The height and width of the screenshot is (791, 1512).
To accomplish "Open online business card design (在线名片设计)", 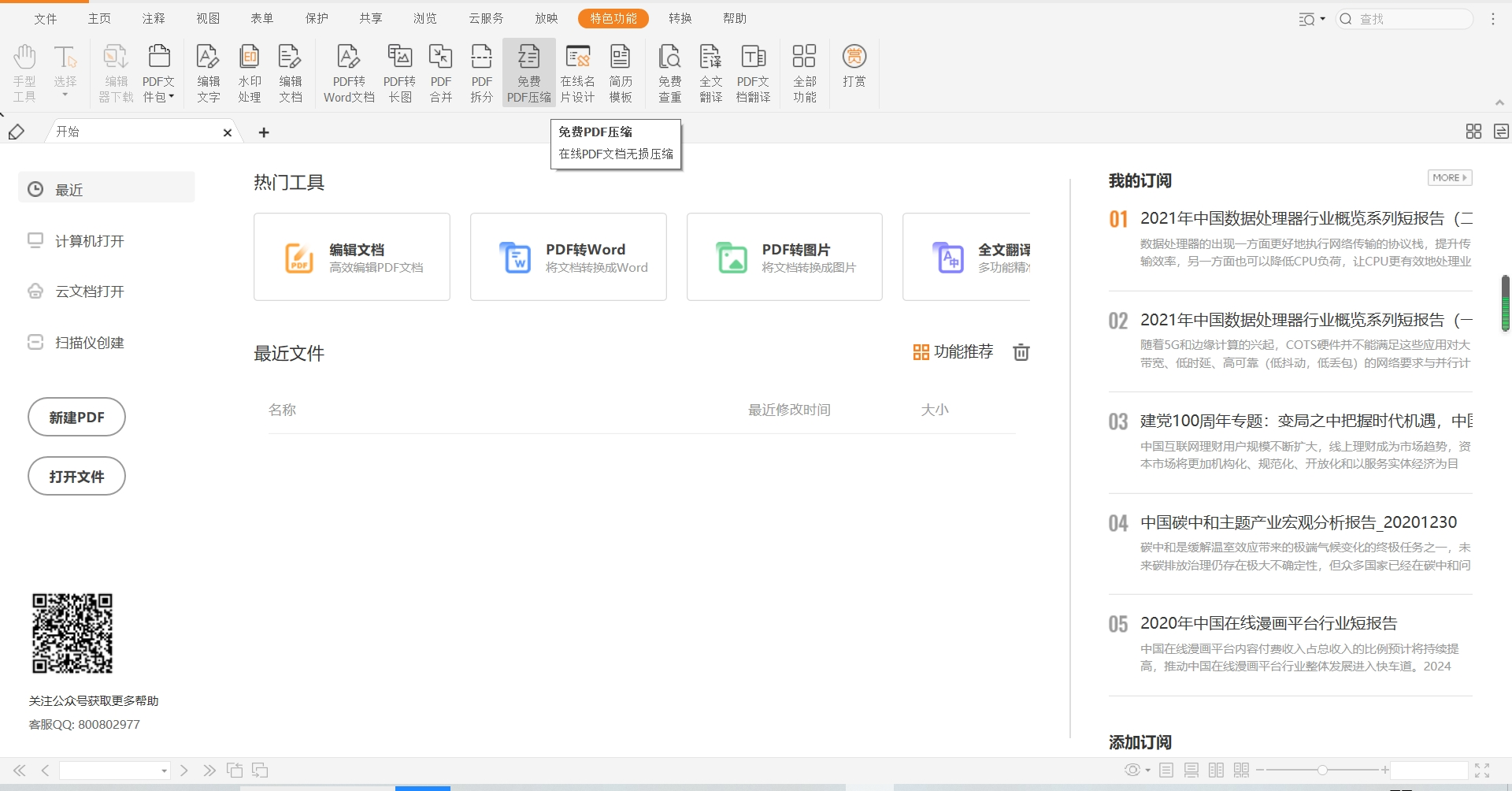I will pos(577,71).
